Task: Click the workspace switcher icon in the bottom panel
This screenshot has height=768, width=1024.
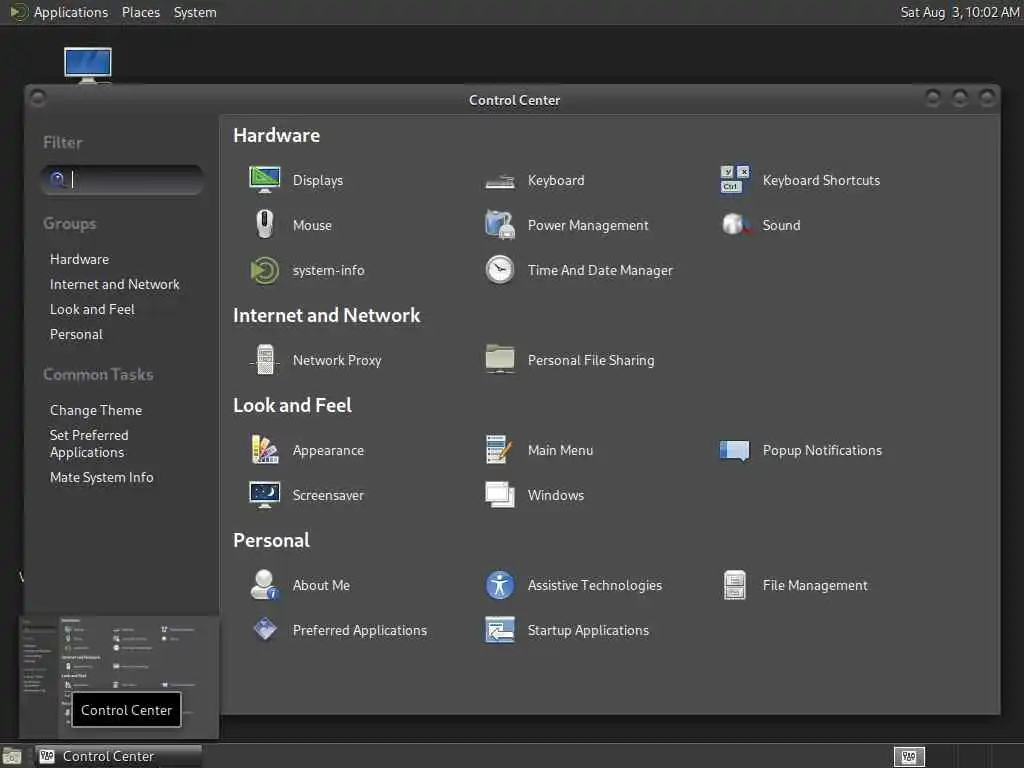Action: (x=910, y=757)
